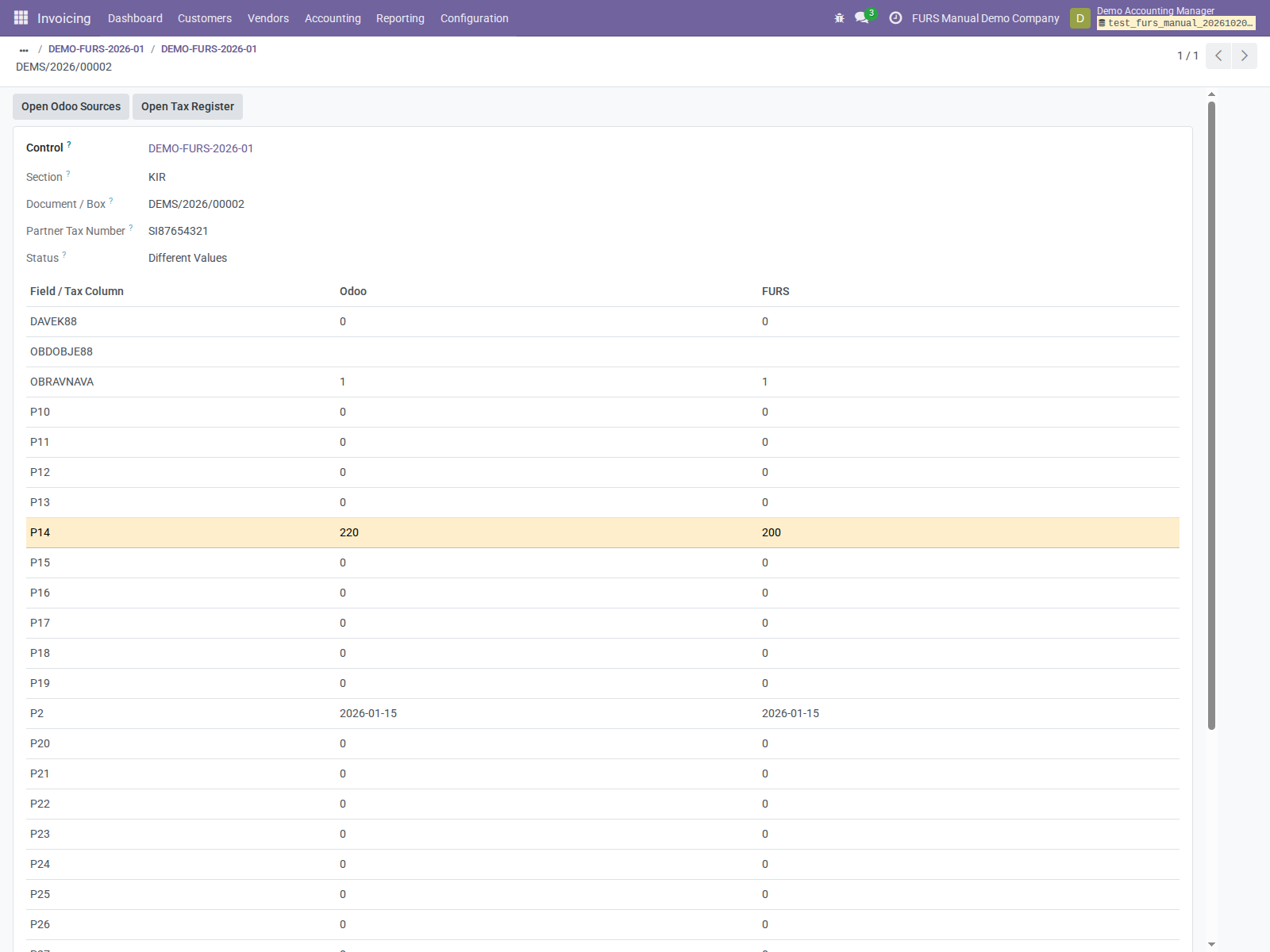This screenshot has width=1270, height=952.
Task: Click the DAVEK88 row label
Action: coord(53,321)
